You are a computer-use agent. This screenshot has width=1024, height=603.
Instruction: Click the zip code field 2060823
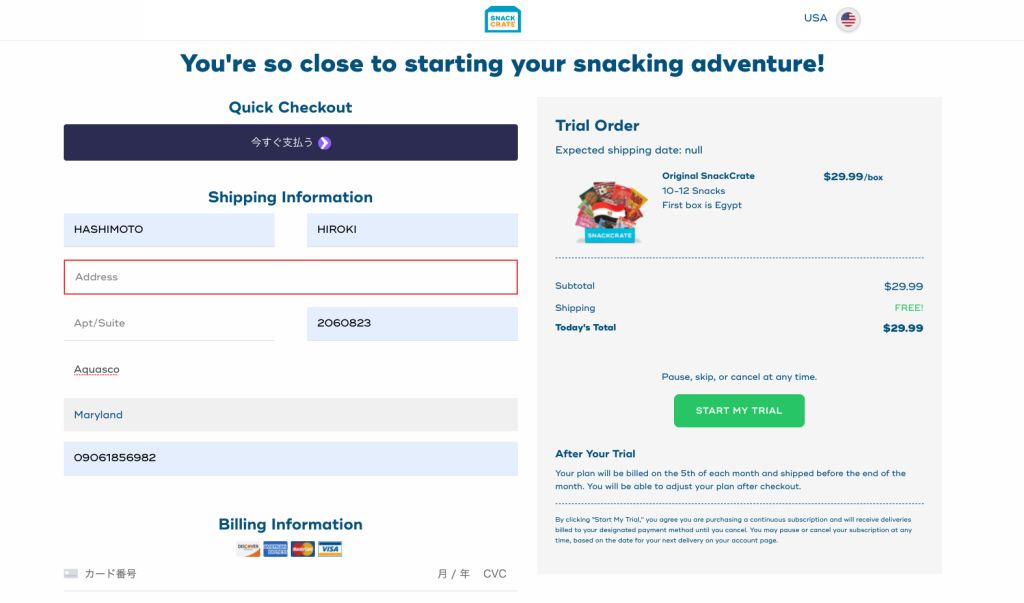click(412, 323)
